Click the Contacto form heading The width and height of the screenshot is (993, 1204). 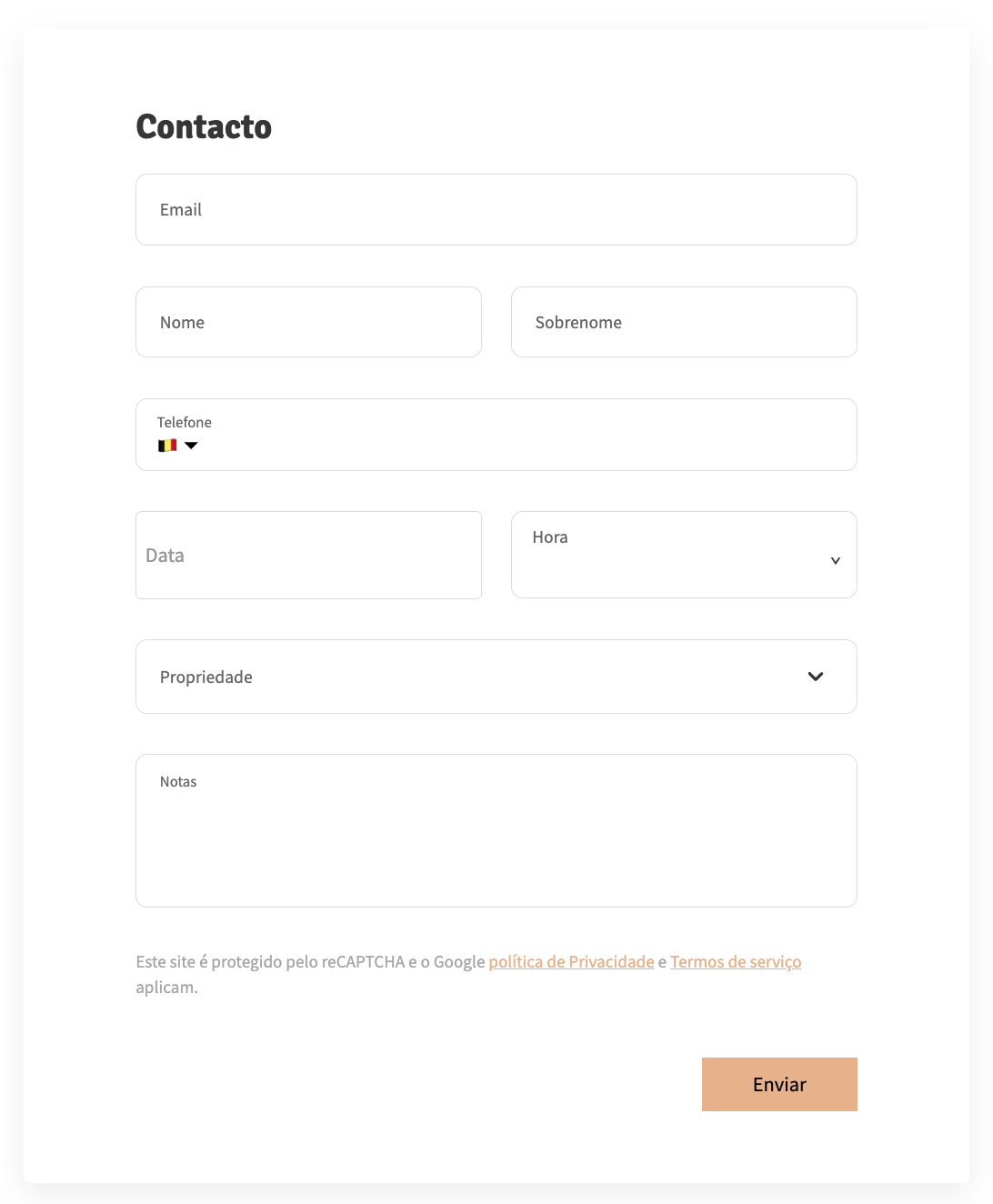[204, 127]
